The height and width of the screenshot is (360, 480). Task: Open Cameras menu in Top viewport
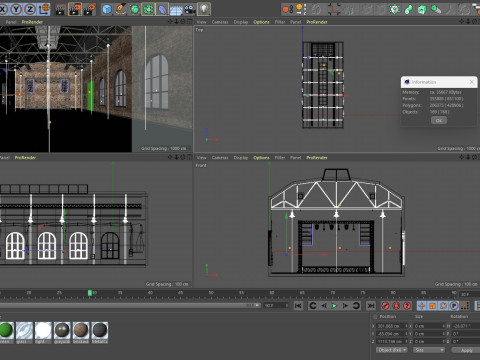click(x=220, y=22)
